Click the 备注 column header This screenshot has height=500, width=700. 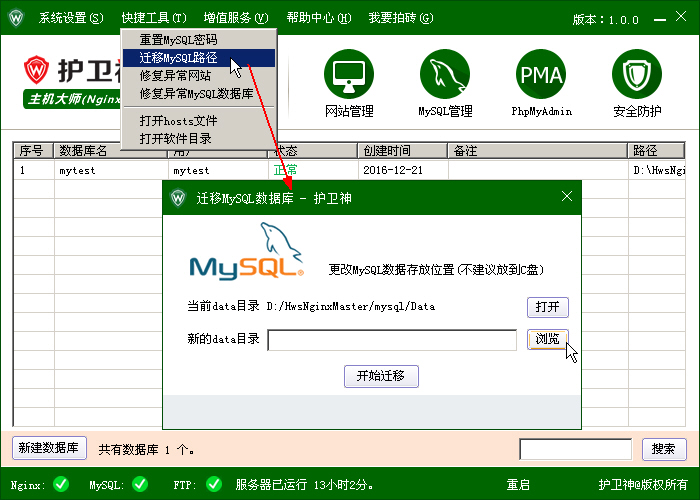click(x=538, y=150)
